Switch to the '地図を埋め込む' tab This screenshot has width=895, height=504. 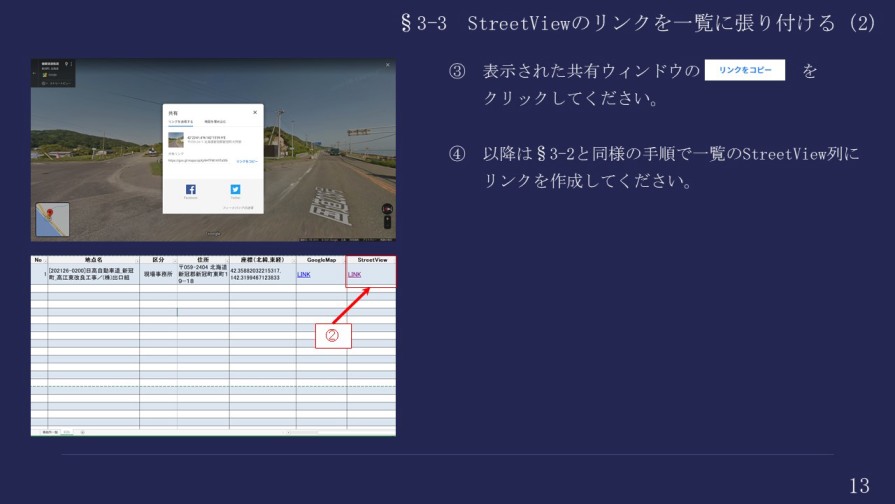(217, 121)
